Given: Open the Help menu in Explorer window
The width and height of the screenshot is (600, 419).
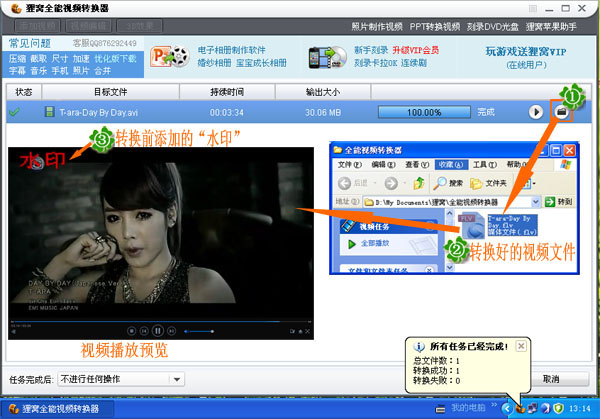Looking at the screenshot, I should pos(517,165).
